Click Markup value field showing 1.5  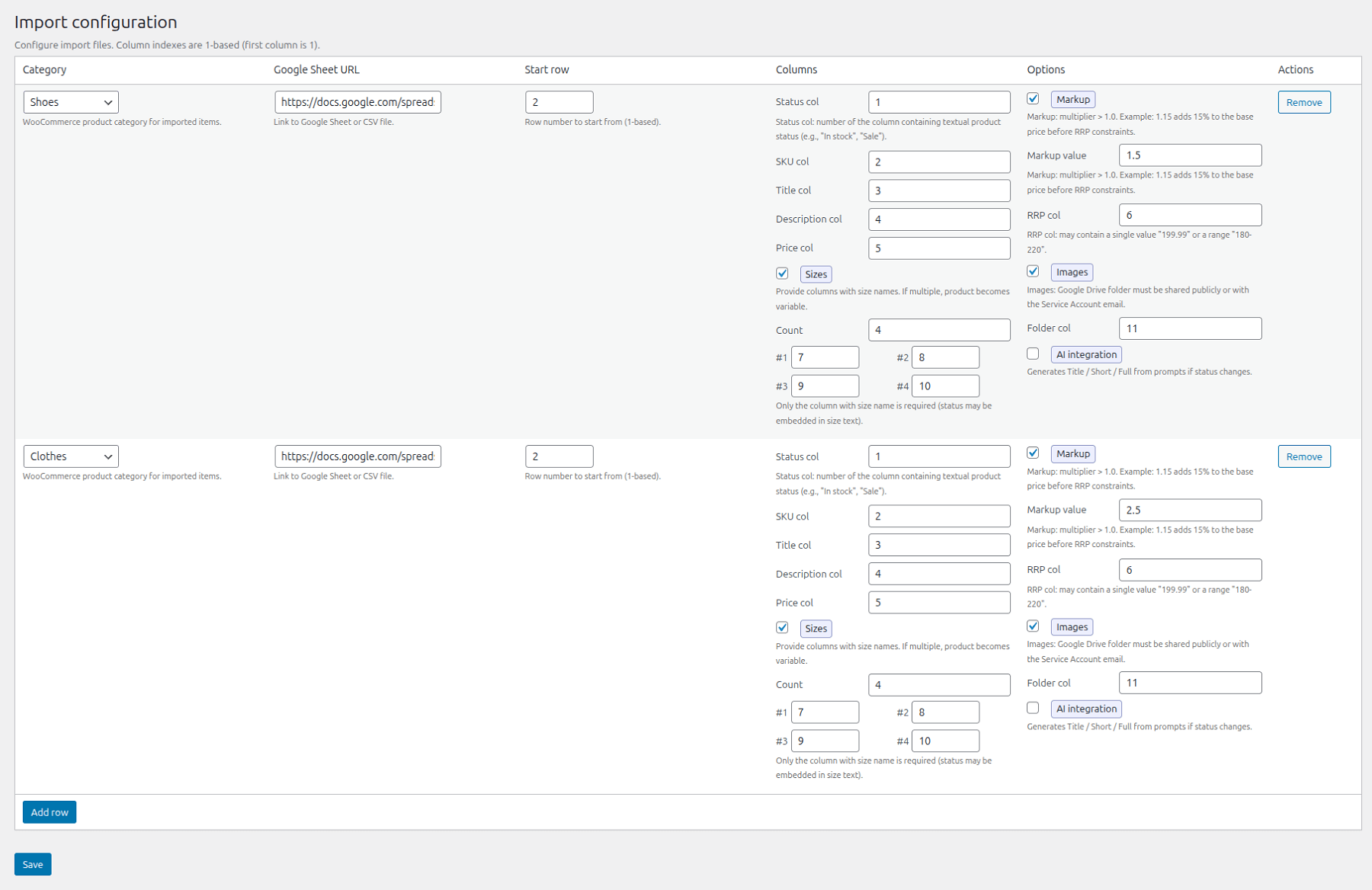pyautogui.click(x=1189, y=155)
